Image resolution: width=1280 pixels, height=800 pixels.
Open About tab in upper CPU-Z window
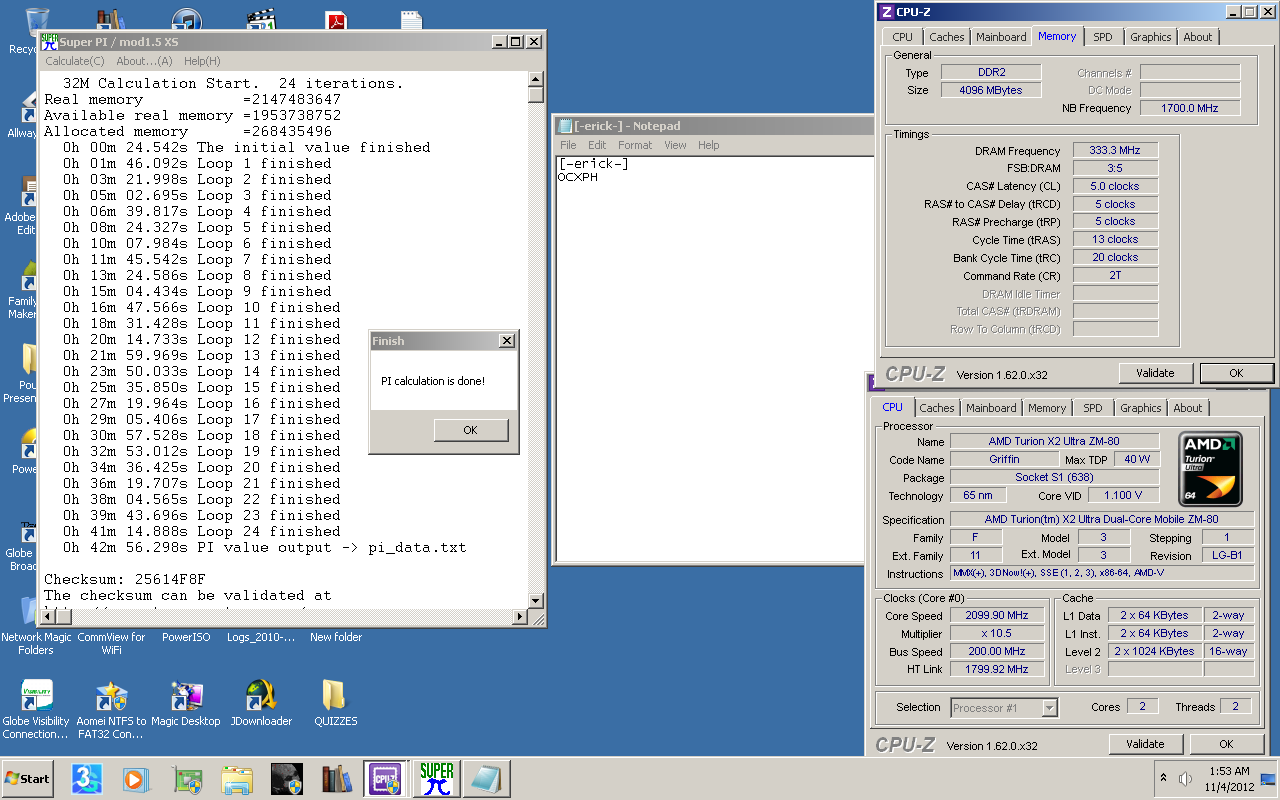pyautogui.click(x=1198, y=37)
